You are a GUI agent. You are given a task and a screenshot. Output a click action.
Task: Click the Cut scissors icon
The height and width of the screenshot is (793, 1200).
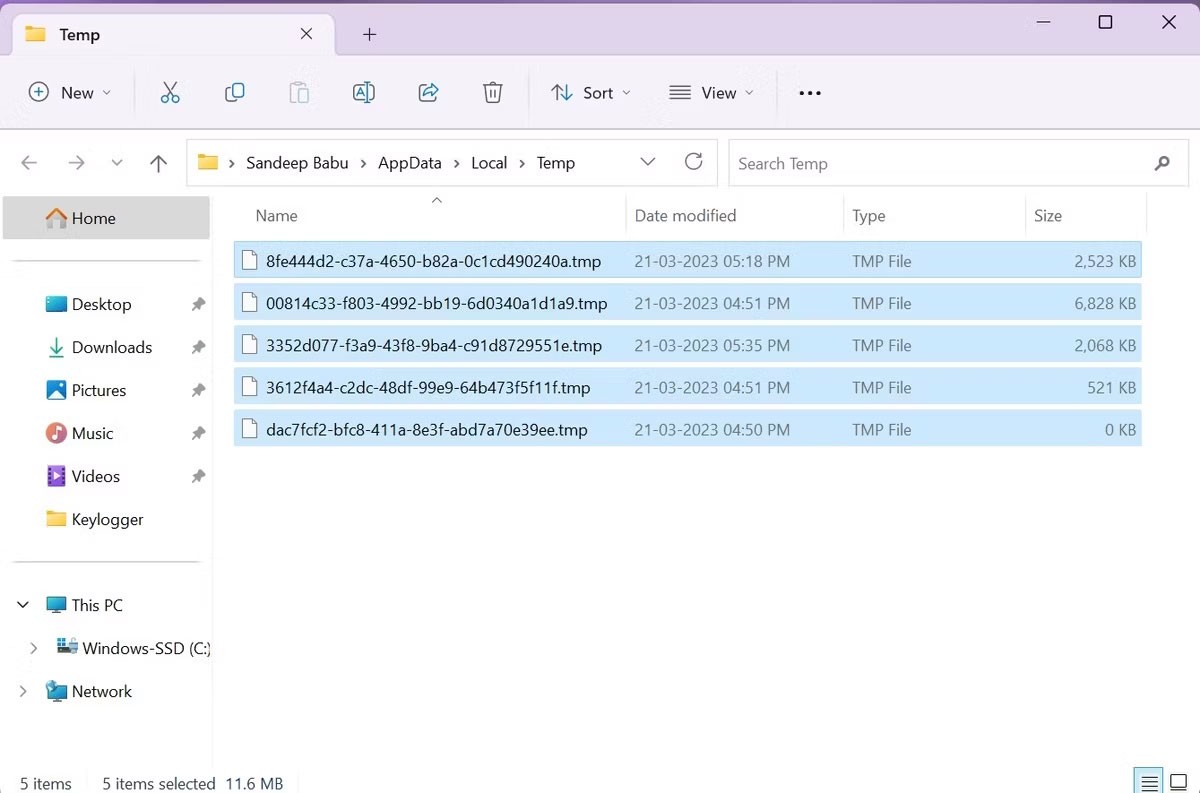[x=170, y=93]
